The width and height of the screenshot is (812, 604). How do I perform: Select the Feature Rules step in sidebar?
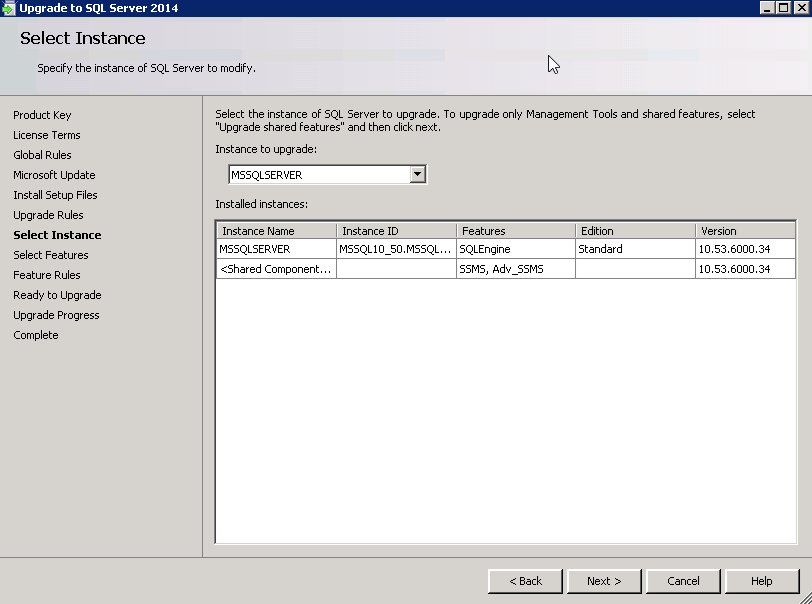pyautogui.click(x=47, y=275)
